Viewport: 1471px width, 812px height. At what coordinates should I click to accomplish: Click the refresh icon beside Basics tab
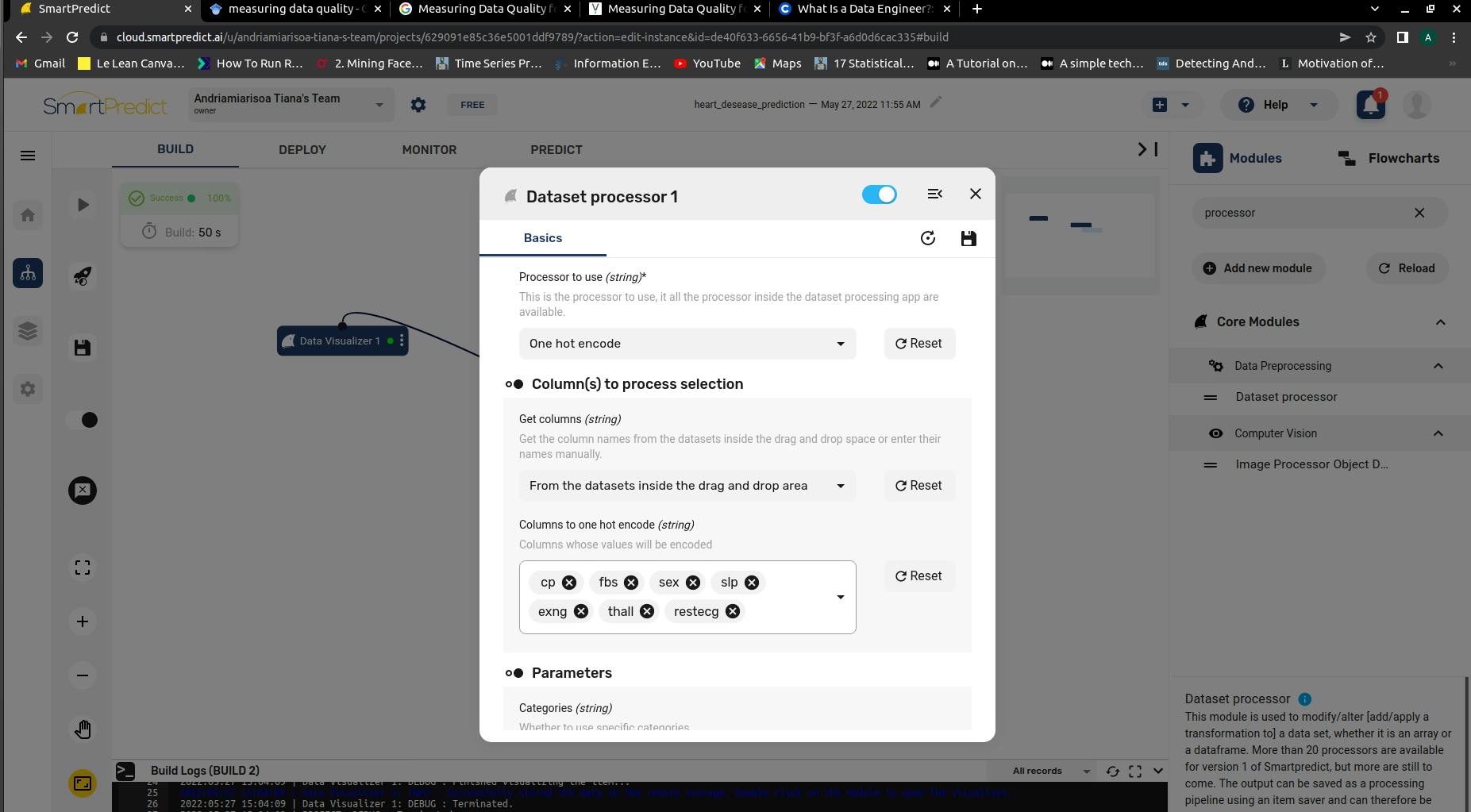click(x=928, y=238)
